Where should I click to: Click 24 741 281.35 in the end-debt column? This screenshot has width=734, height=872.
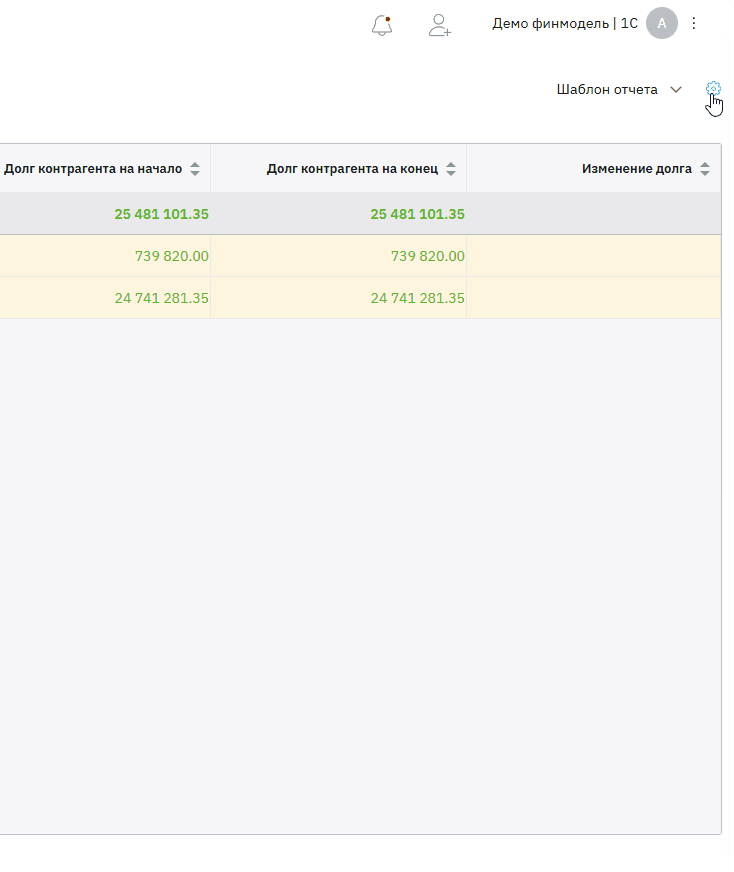[x=417, y=298]
